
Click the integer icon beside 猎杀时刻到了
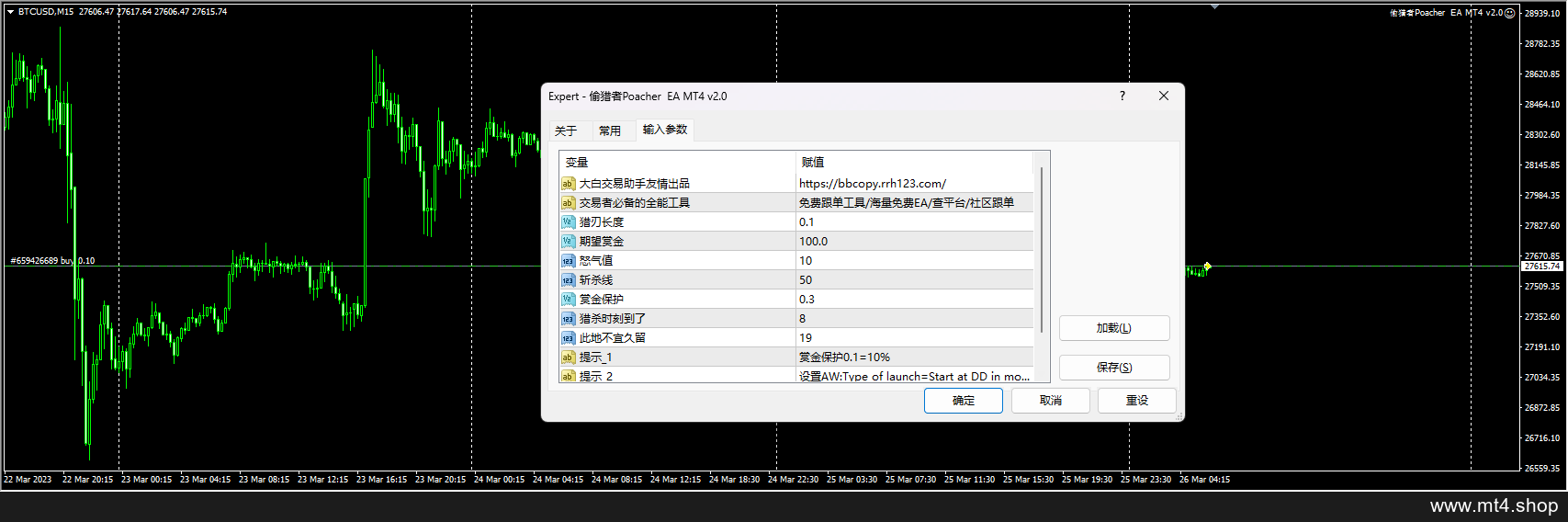(568, 319)
